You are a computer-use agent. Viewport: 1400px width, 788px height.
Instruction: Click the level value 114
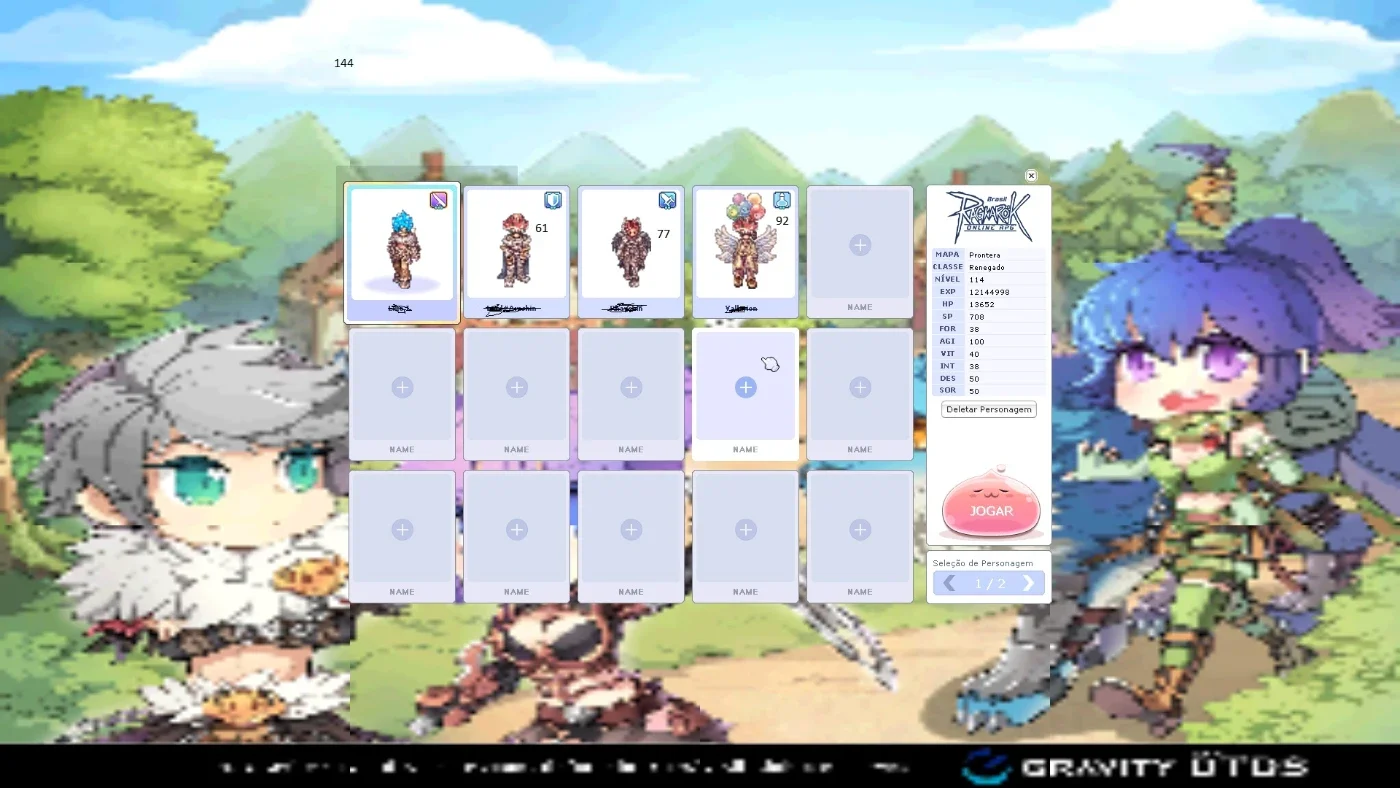(x=976, y=280)
